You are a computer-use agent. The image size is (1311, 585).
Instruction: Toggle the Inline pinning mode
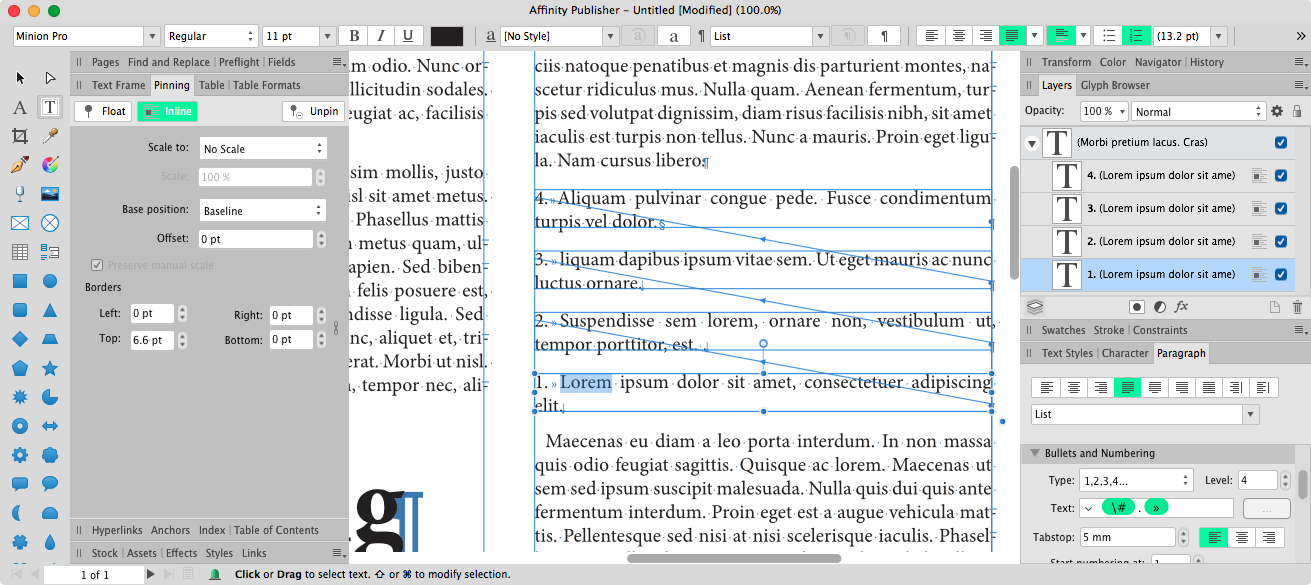167,111
